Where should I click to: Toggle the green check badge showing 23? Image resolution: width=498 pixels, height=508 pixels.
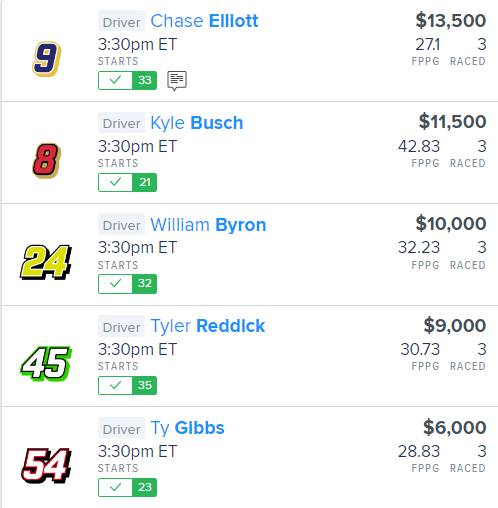click(x=127, y=487)
